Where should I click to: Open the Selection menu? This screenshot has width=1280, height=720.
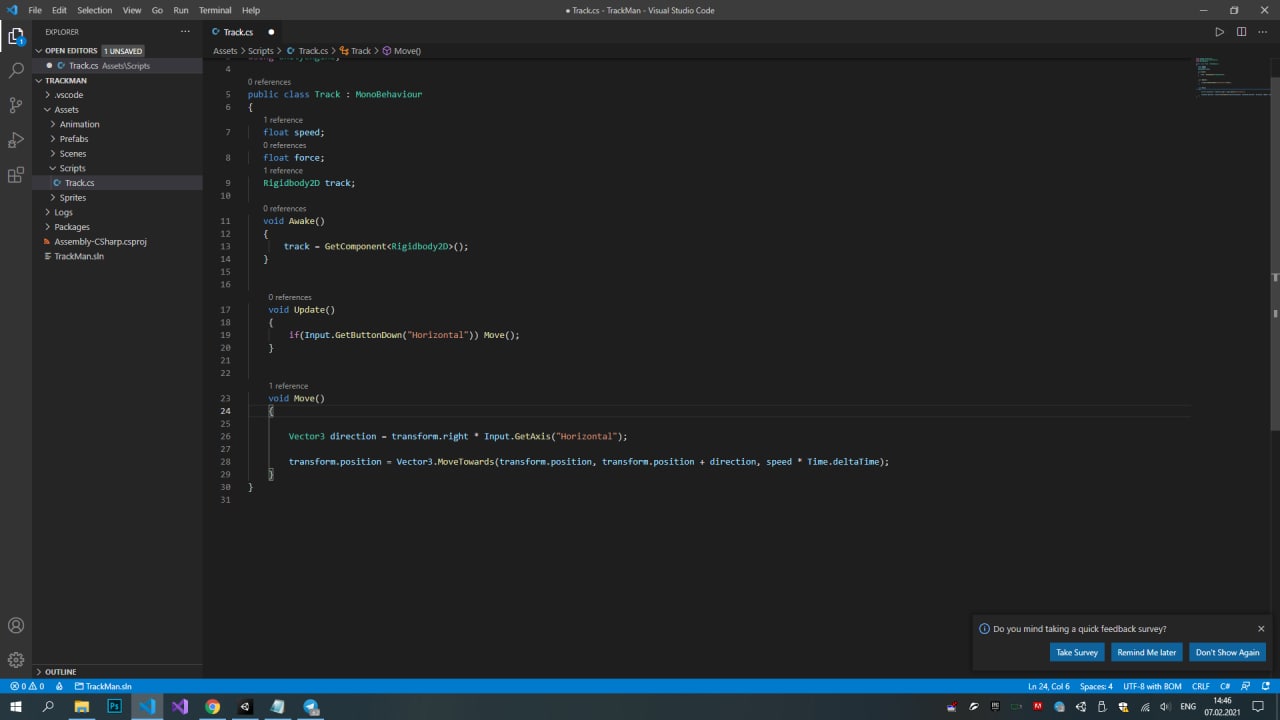95,10
